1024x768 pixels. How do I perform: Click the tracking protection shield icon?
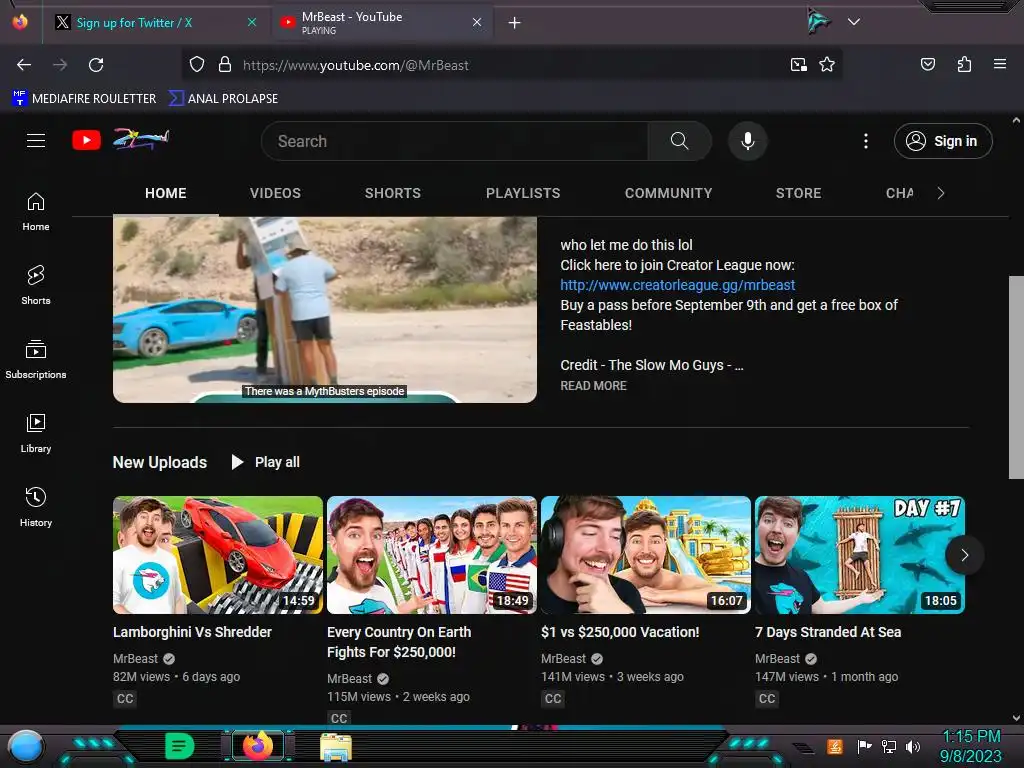click(197, 65)
